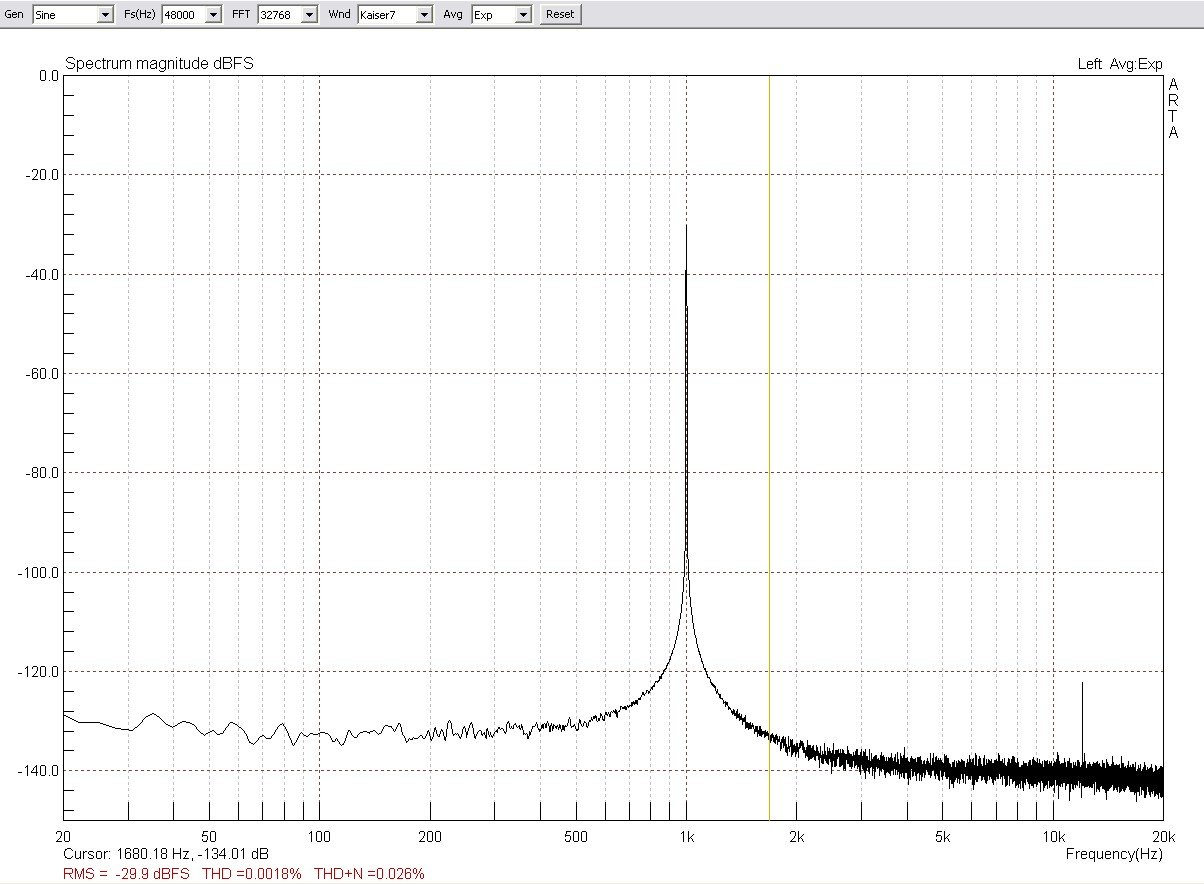Image resolution: width=1204 pixels, height=884 pixels.
Task: Open the Wnd window type dropdown
Action: tap(396, 15)
